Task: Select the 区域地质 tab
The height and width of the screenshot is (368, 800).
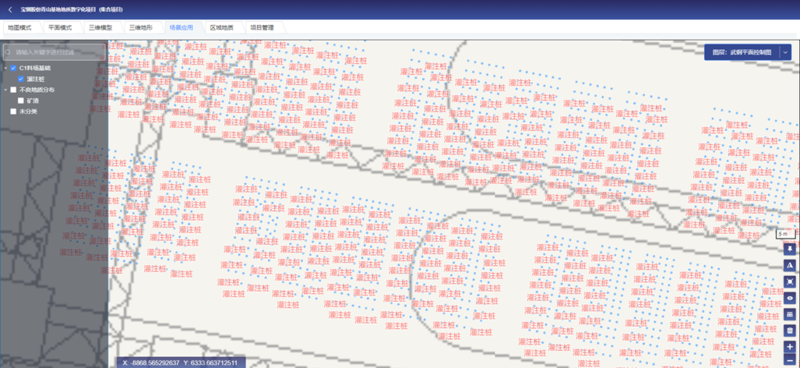Action: click(221, 28)
